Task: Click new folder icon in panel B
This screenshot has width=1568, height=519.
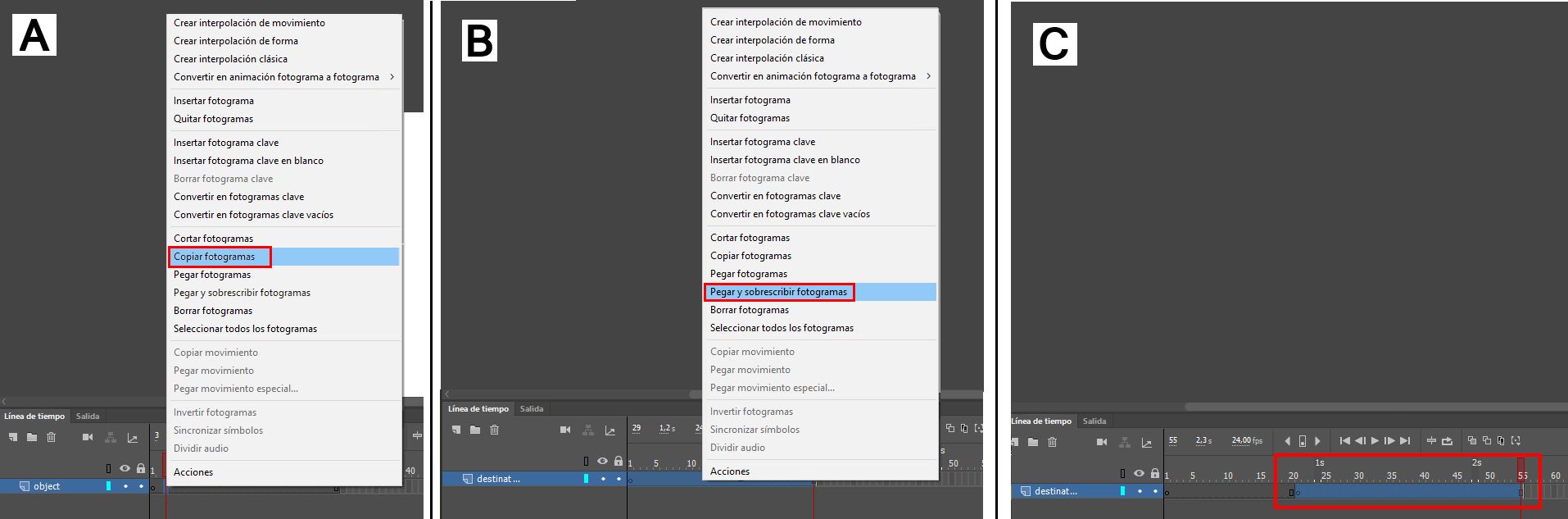Action: (475, 430)
